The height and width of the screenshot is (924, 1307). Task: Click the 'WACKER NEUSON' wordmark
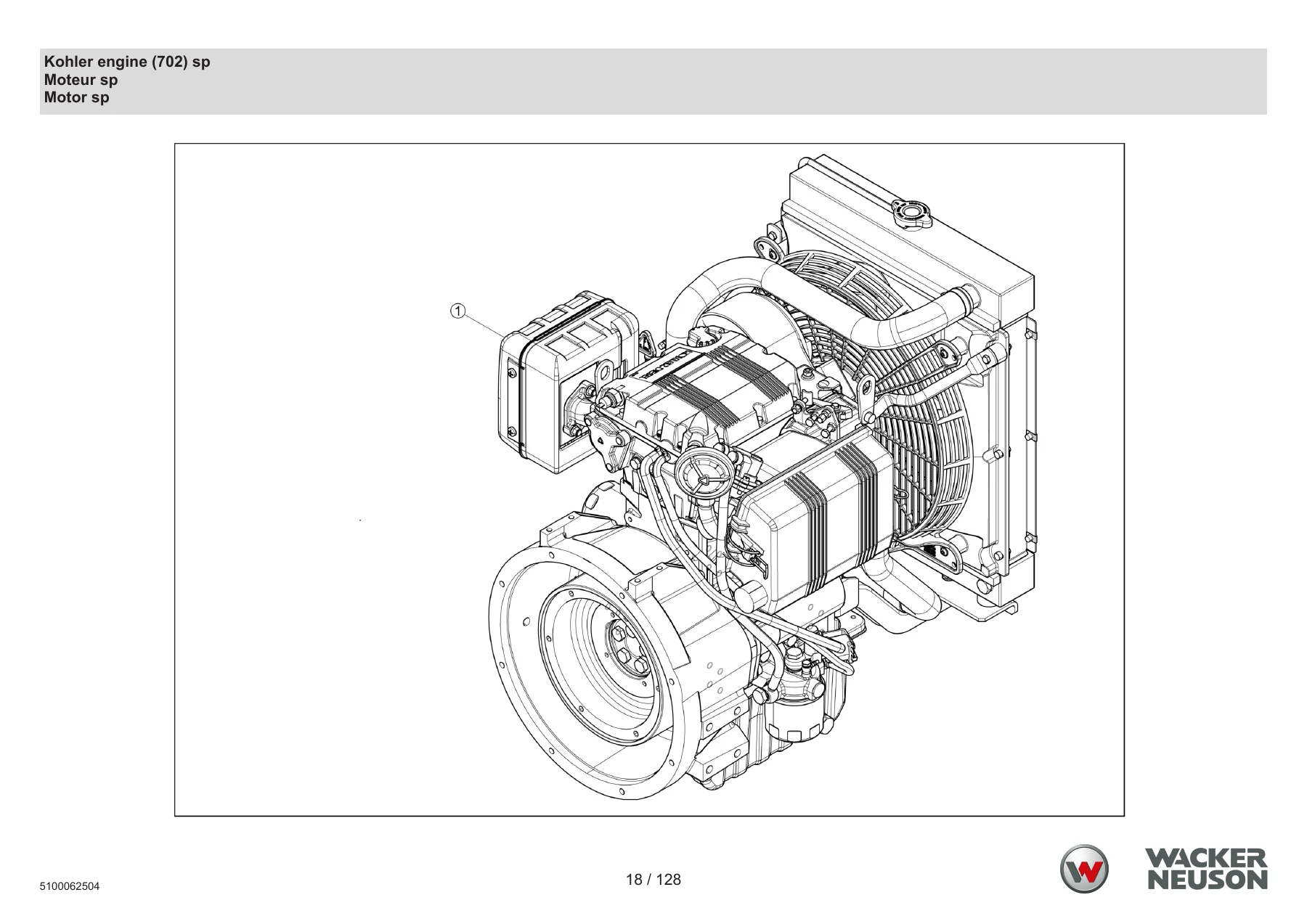(1206, 870)
